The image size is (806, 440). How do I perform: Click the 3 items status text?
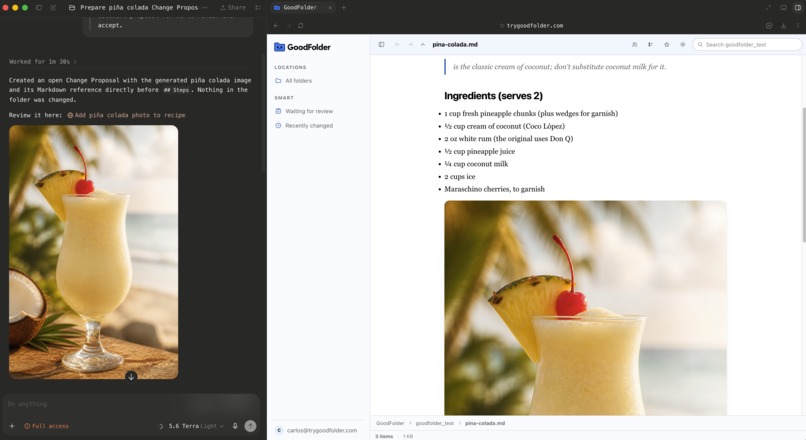[x=383, y=436]
